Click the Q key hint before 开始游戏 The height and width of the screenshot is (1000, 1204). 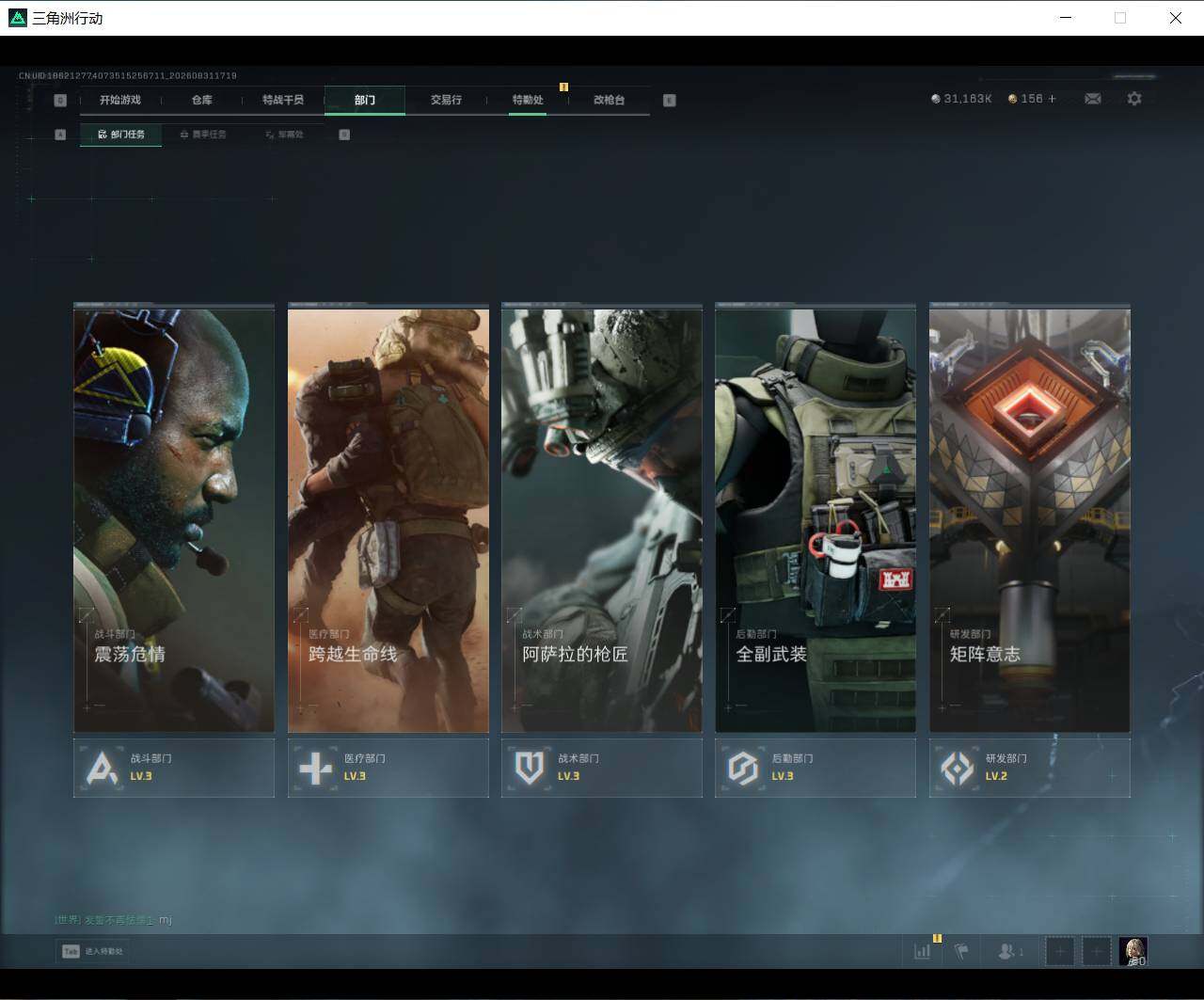click(60, 101)
